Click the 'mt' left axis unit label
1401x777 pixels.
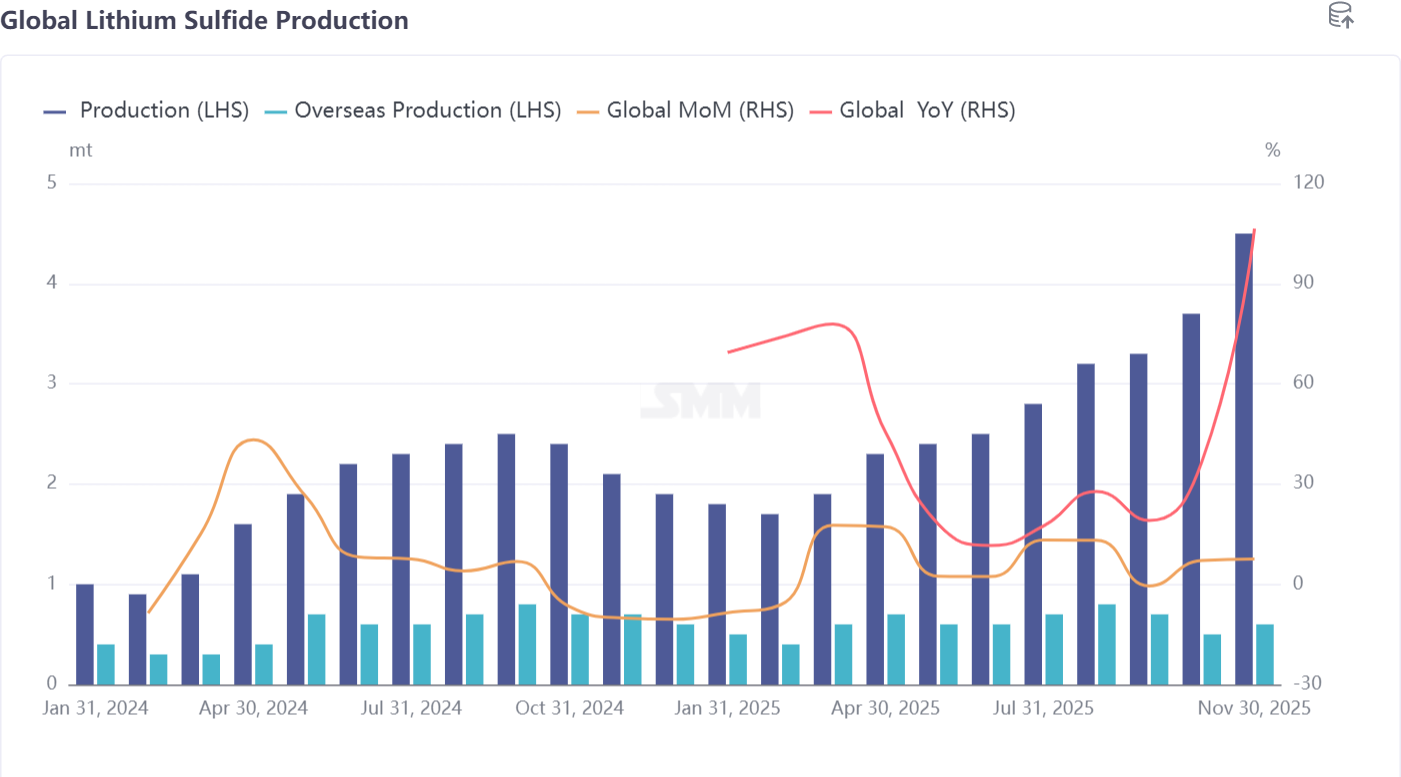pyautogui.click(x=80, y=150)
